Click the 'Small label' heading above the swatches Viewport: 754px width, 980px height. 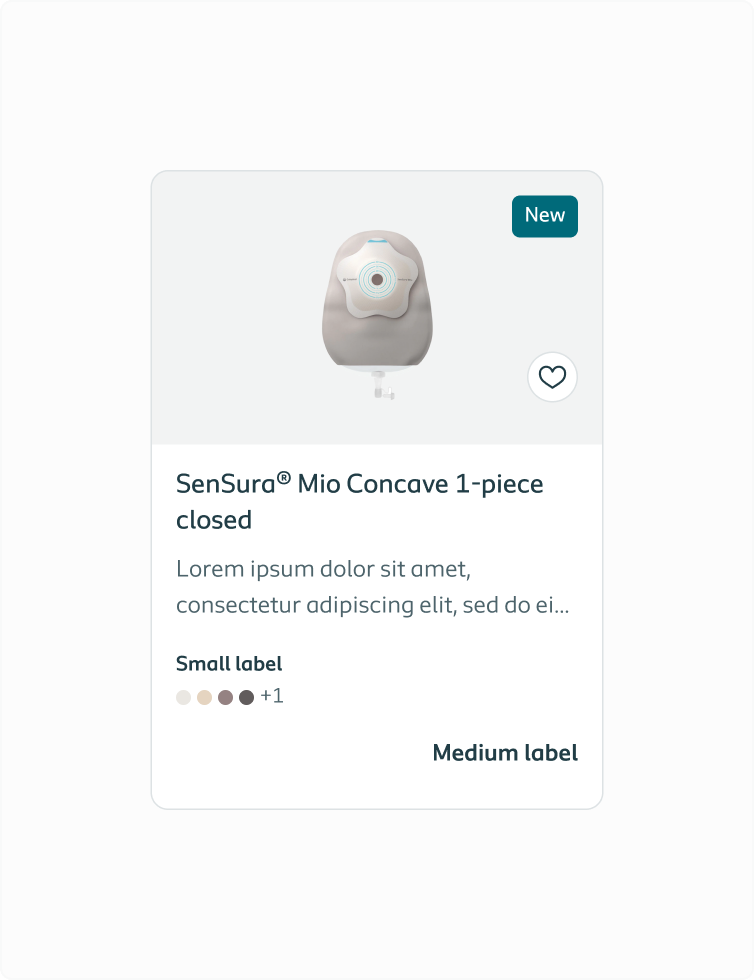pos(229,663)
